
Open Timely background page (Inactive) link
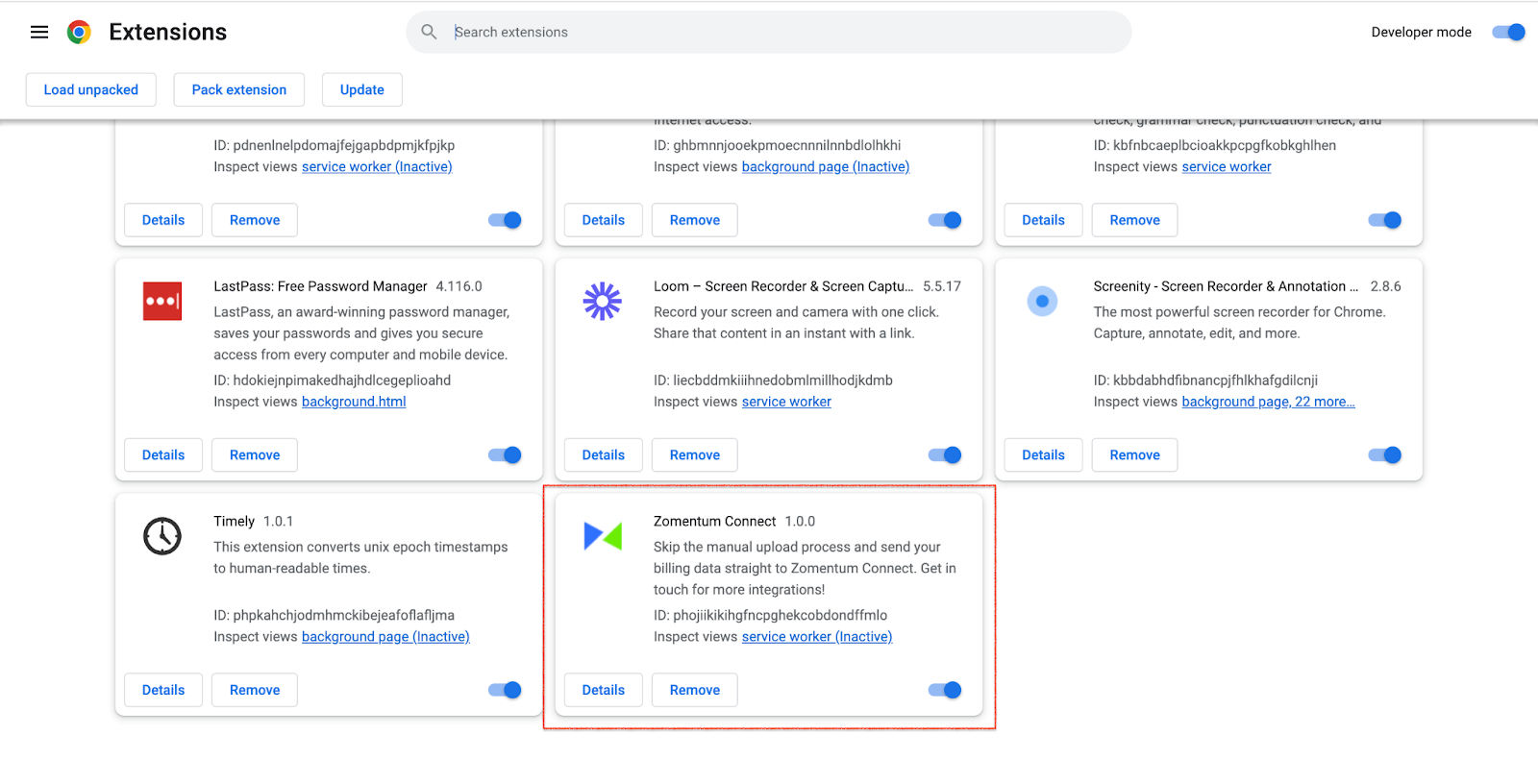pos(385,637)
